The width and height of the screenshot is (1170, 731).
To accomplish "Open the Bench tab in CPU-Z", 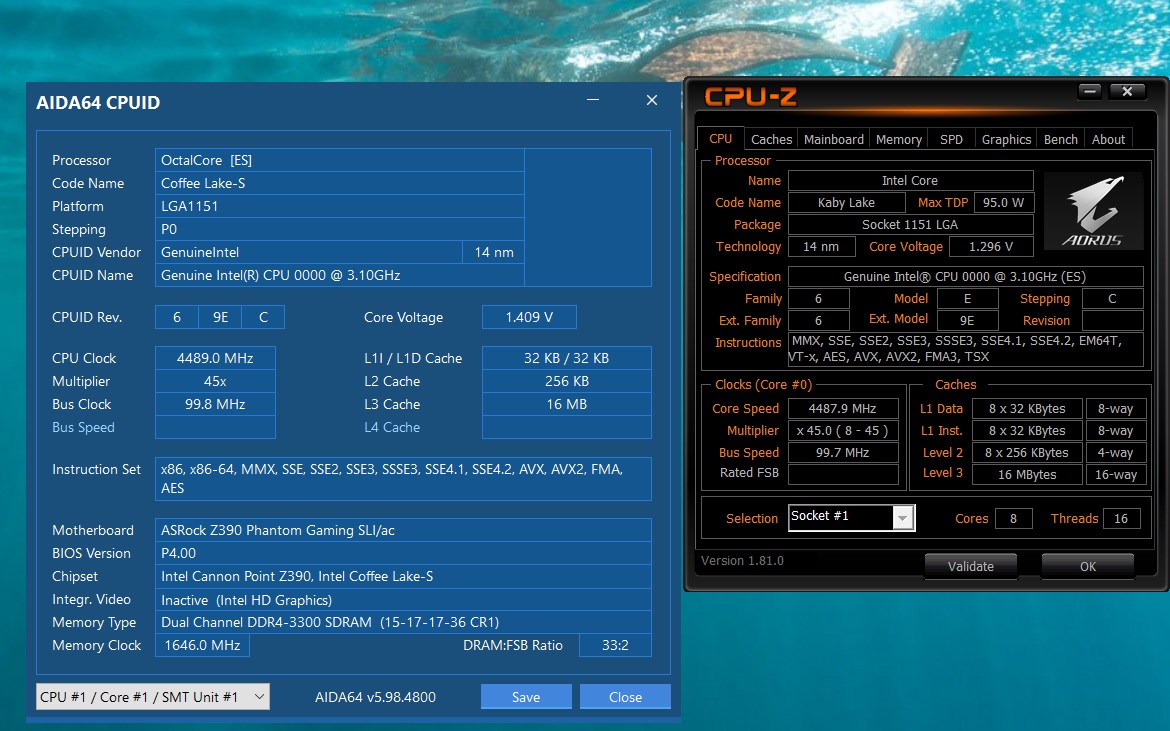I will [1060, 139].
